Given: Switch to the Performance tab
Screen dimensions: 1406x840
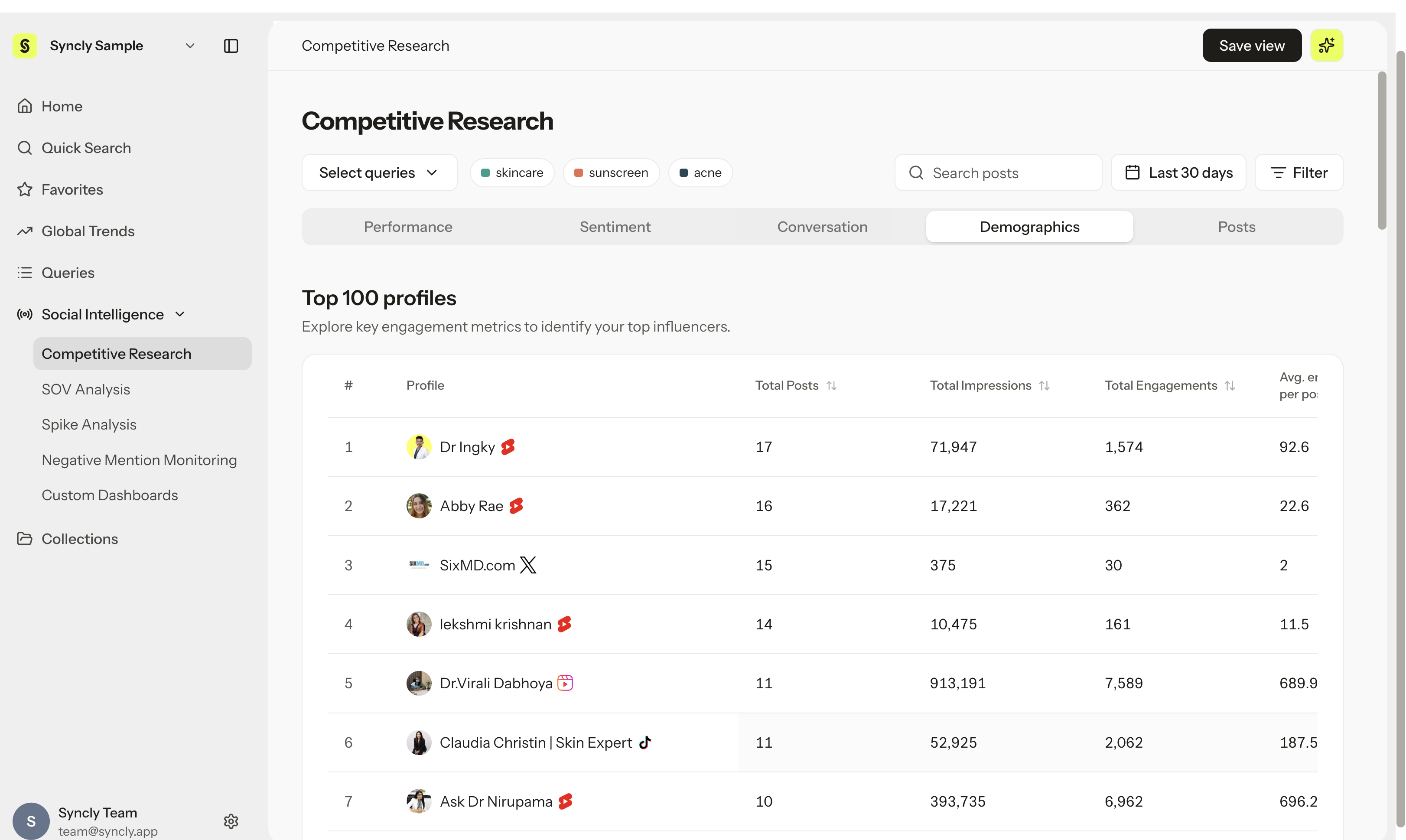Looking at the screenshot, I should click(x=408, y=227).
